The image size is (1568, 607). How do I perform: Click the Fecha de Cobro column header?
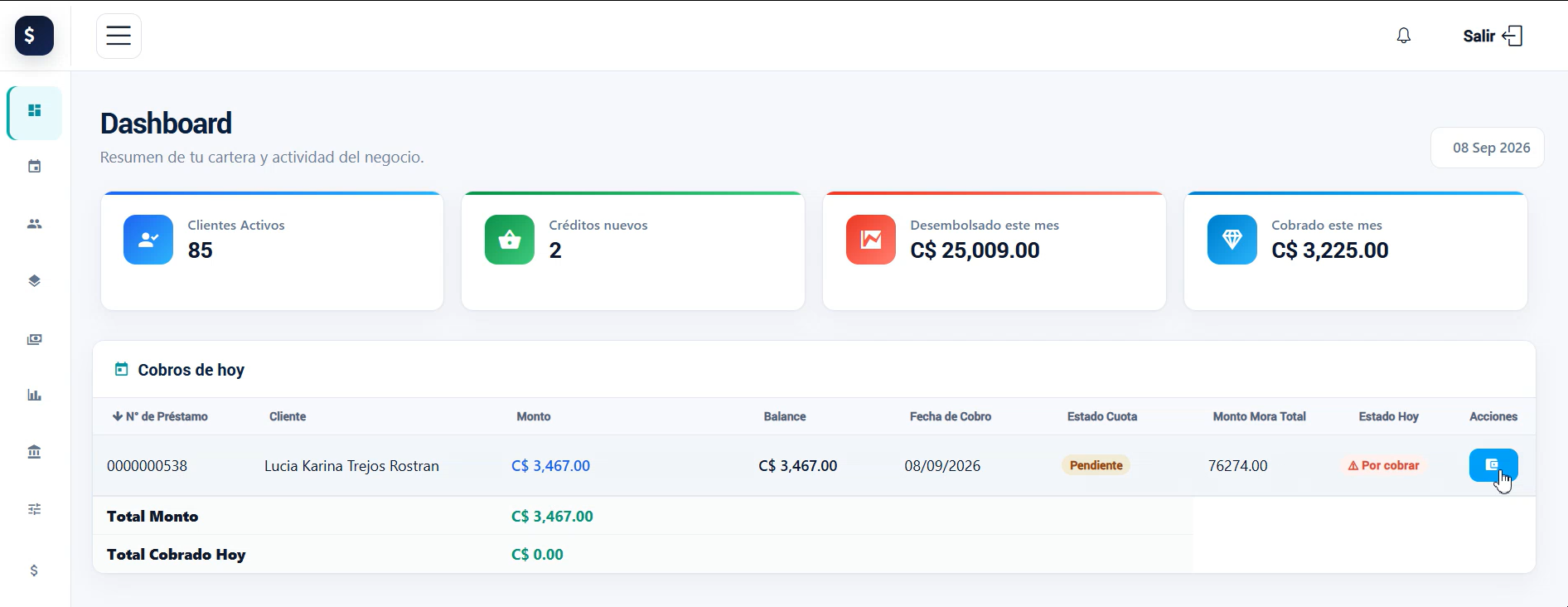[951, 416]
